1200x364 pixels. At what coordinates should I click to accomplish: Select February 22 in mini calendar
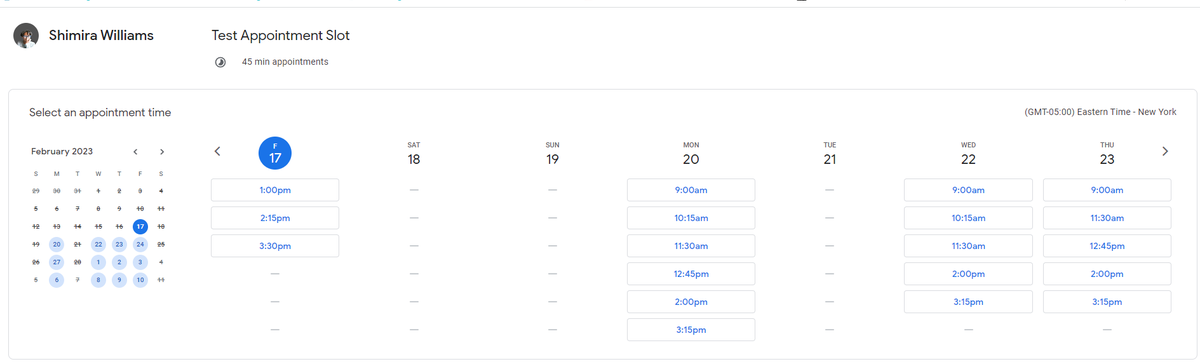pyautogui.click(x=98, y=244)
